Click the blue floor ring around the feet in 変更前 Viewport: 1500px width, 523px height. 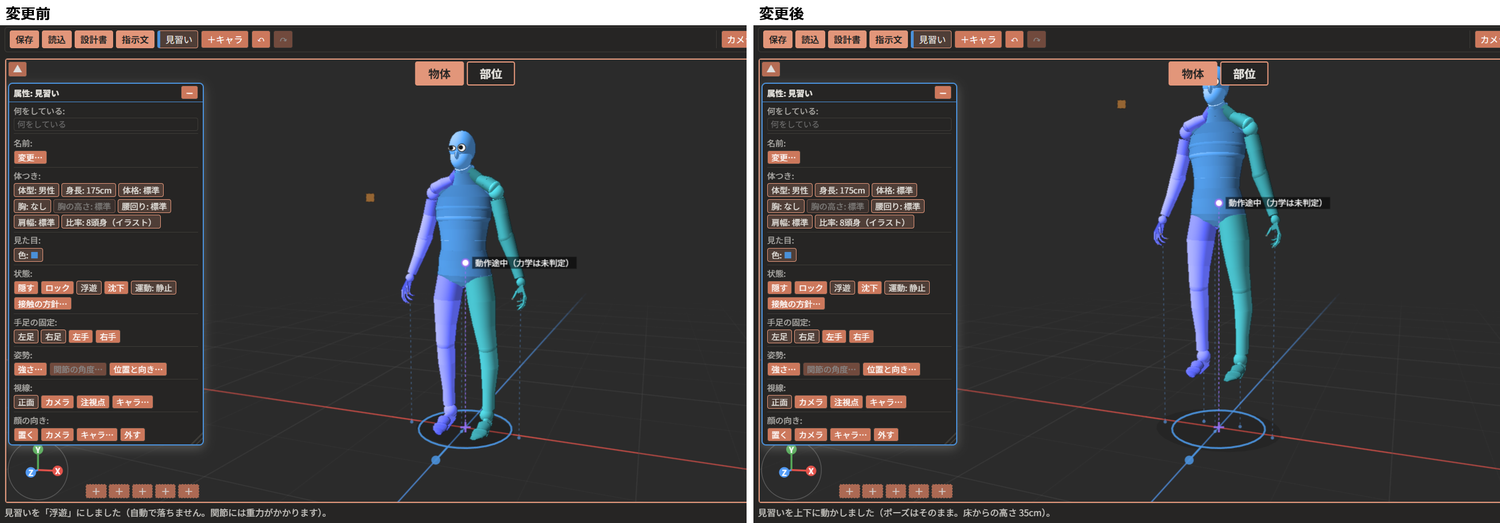pos(464,428)
